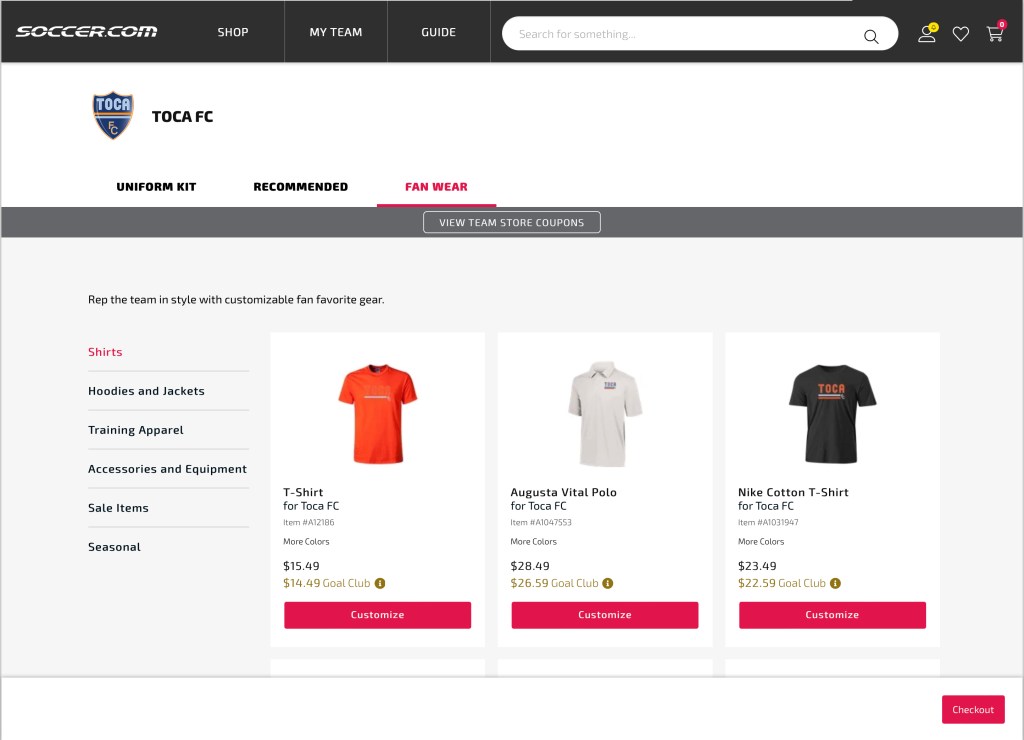Viewport: 1024px width, 740px height.
Task: Click T-Shirt Goal Club info icon
Action: pos(379,583)
